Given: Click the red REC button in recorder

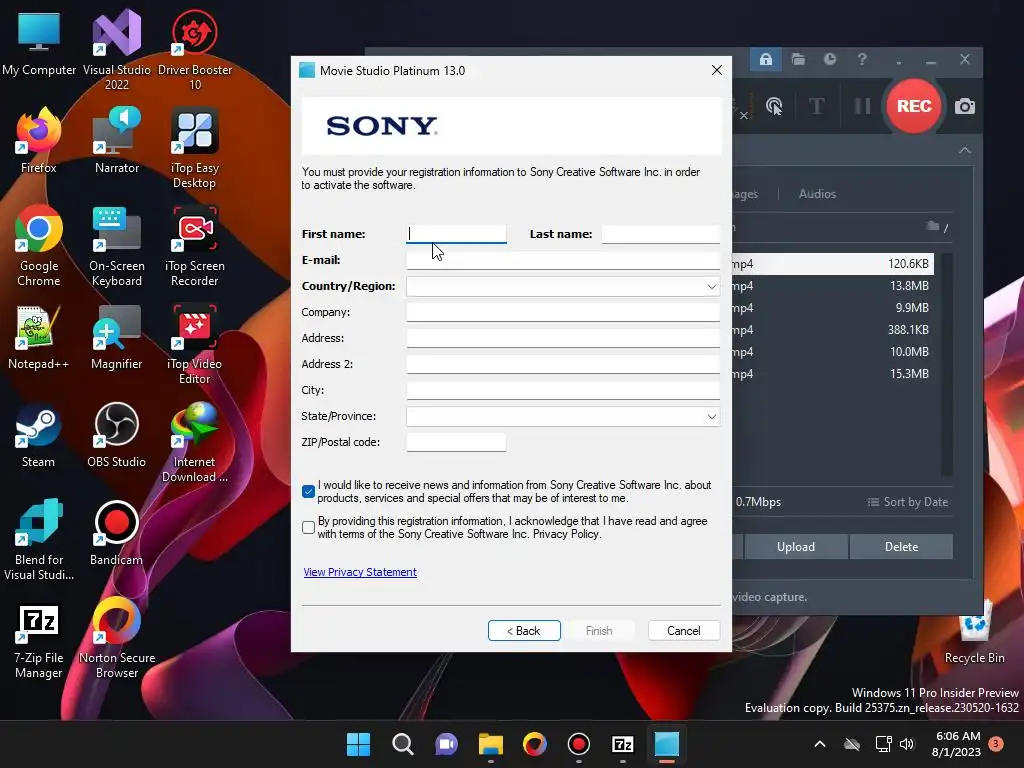Looking at the screenshot, I should (x=913, y=106).
